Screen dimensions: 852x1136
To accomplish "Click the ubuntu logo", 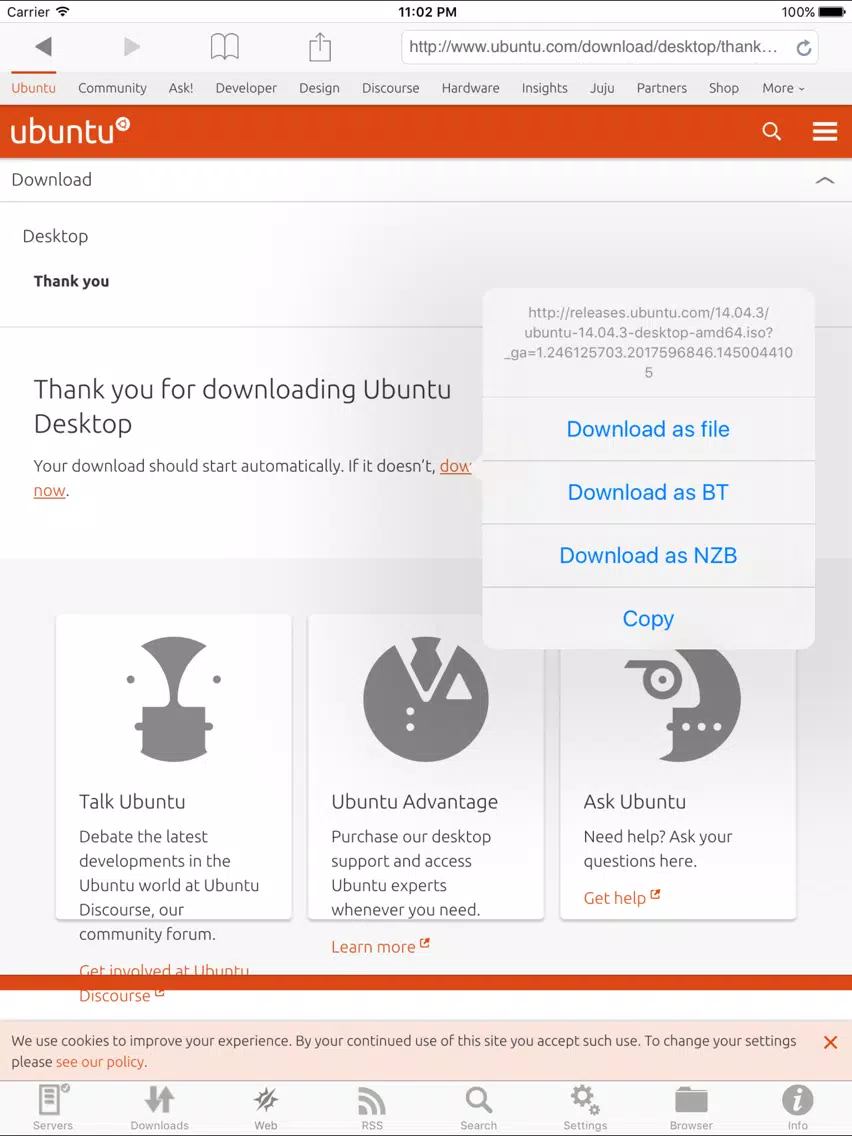I will pos(70,131).
